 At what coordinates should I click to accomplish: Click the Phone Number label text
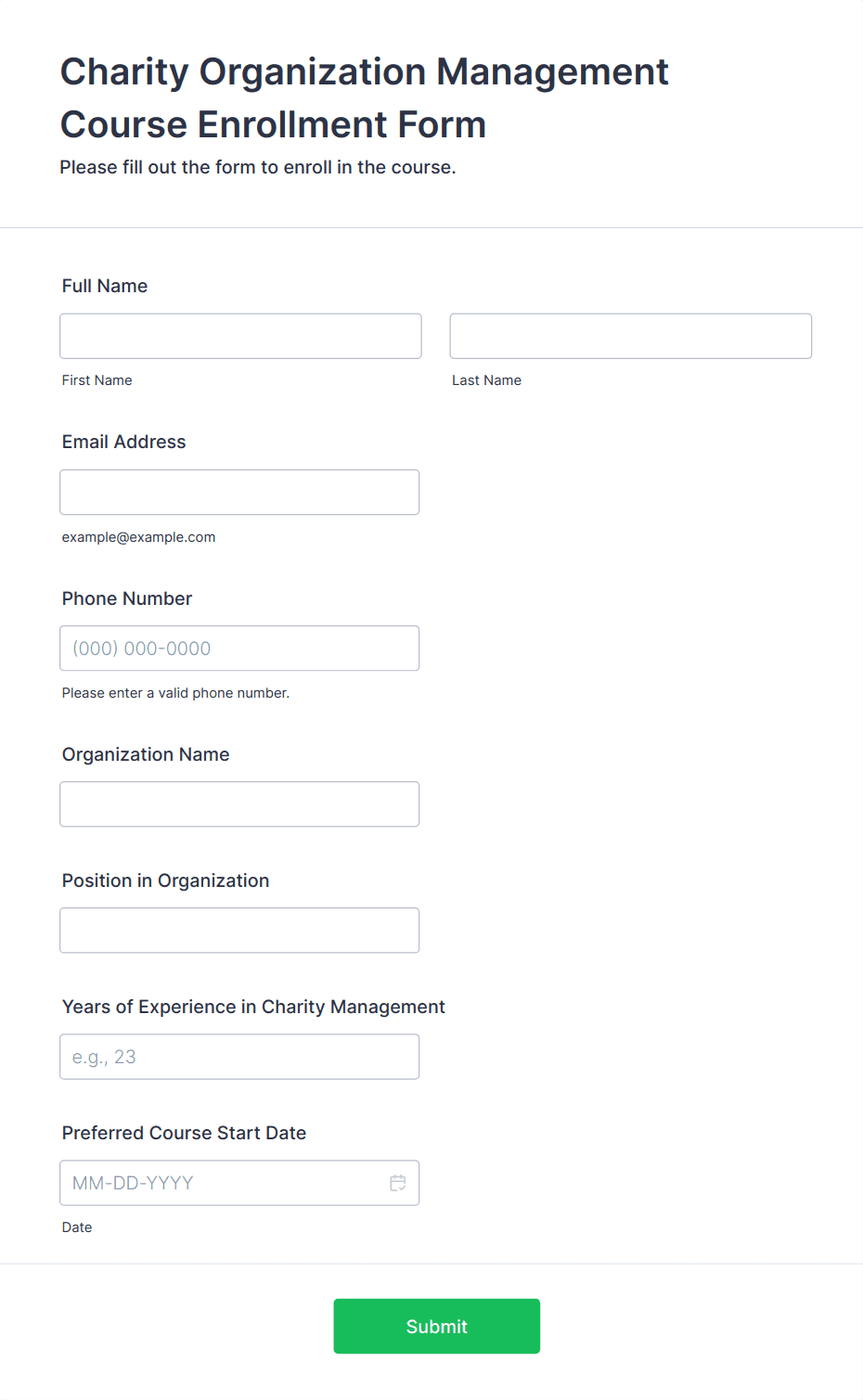(x=127, y=598)
